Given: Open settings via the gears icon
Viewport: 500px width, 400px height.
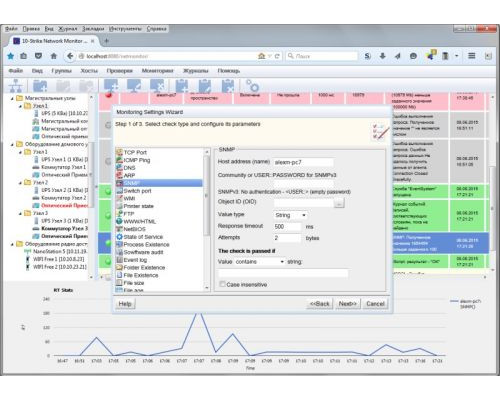Looking at the screenshot, I should [252, 86].
